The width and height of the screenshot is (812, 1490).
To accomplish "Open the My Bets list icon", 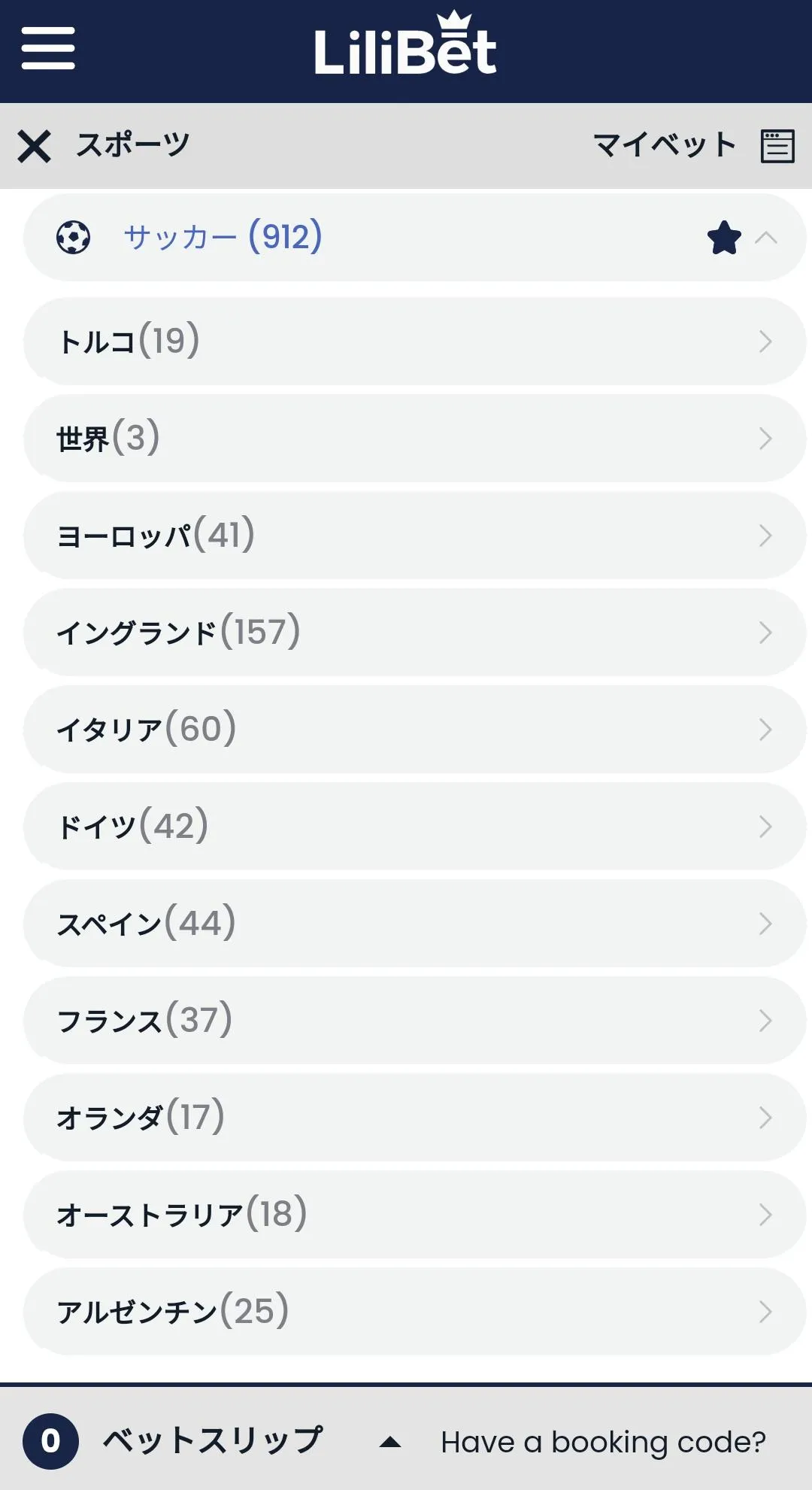I will [777, 146].
